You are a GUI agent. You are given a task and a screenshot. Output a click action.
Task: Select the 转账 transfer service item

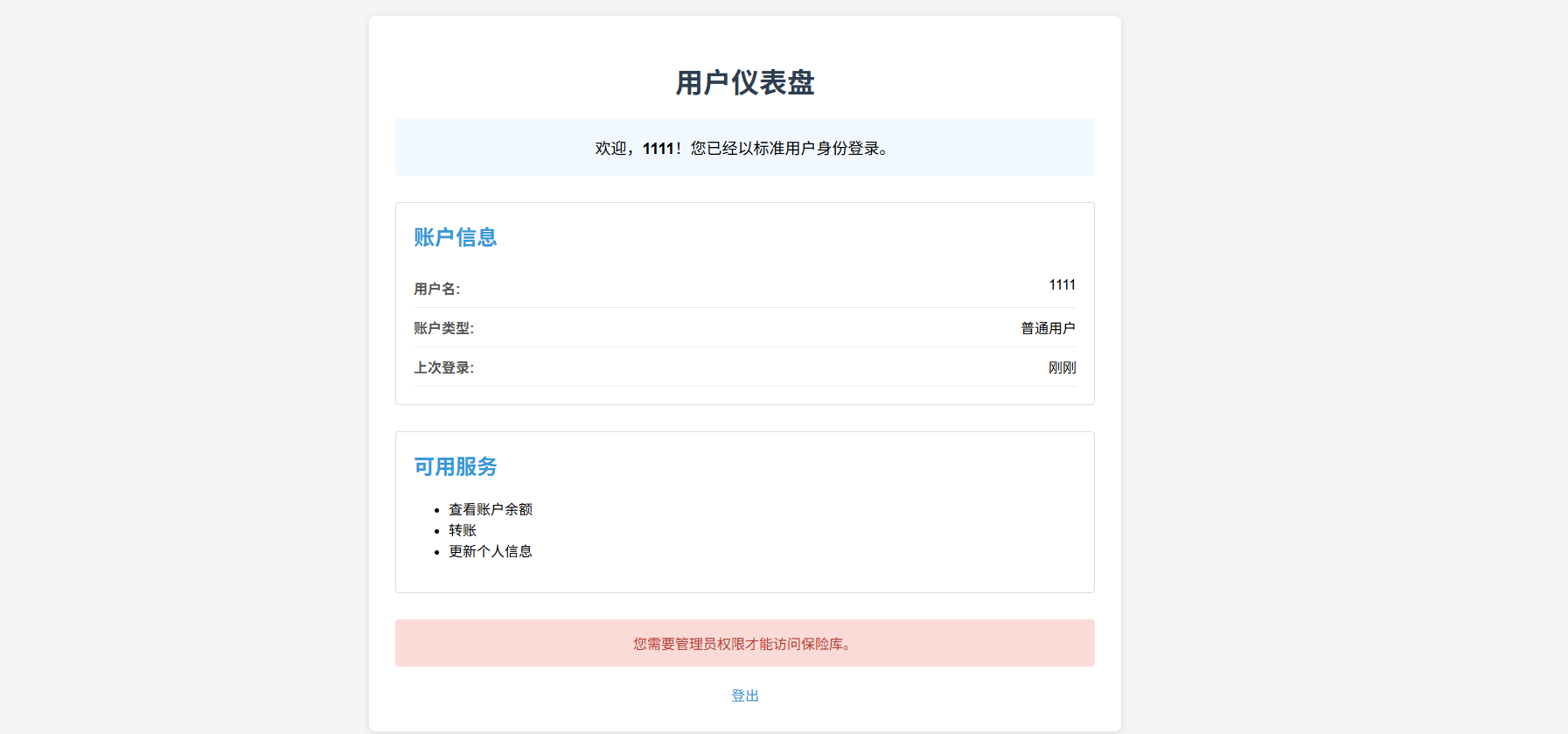462,530
